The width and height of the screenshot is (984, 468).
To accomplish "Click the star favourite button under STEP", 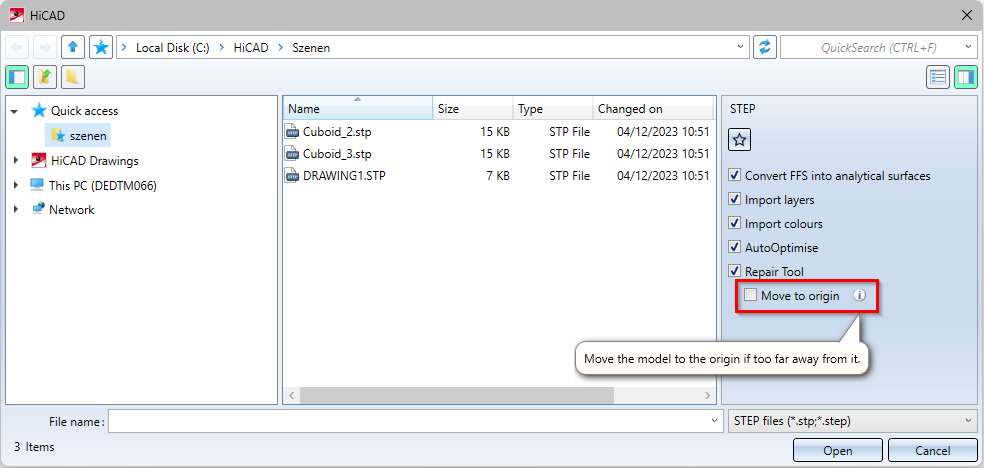I will click(739, 141).
